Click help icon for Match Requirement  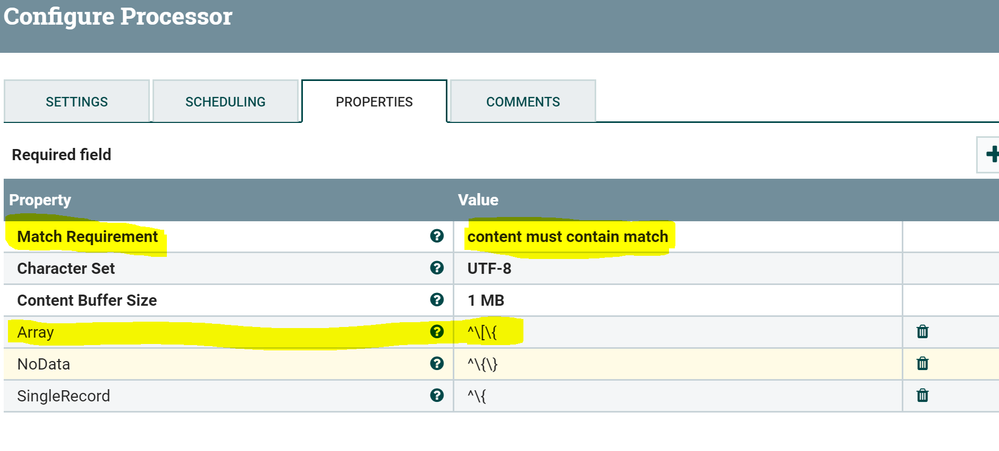(x=436, y=236)
